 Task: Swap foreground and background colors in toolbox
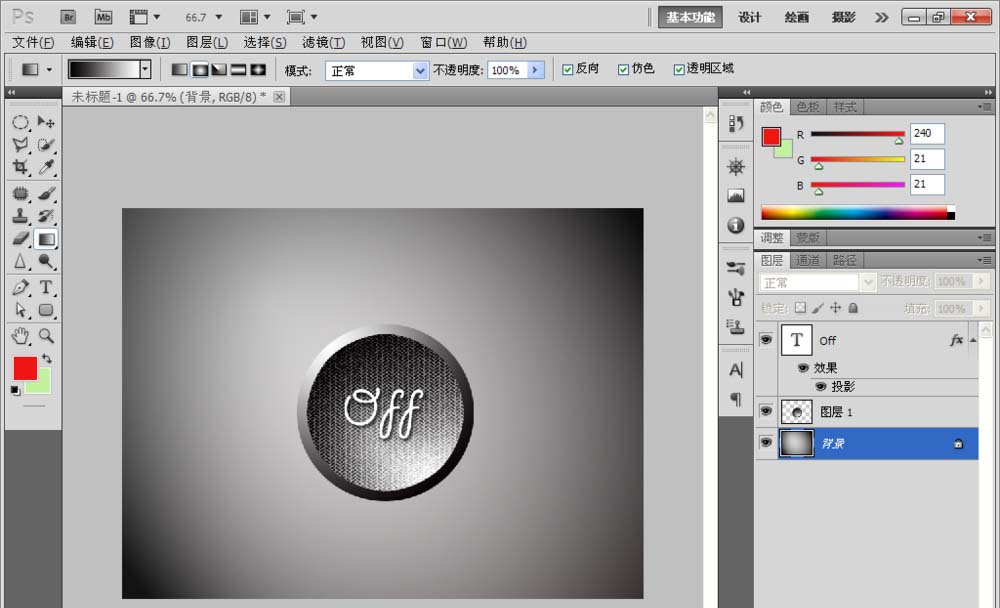pyautogui.click(x=46, y=359)
